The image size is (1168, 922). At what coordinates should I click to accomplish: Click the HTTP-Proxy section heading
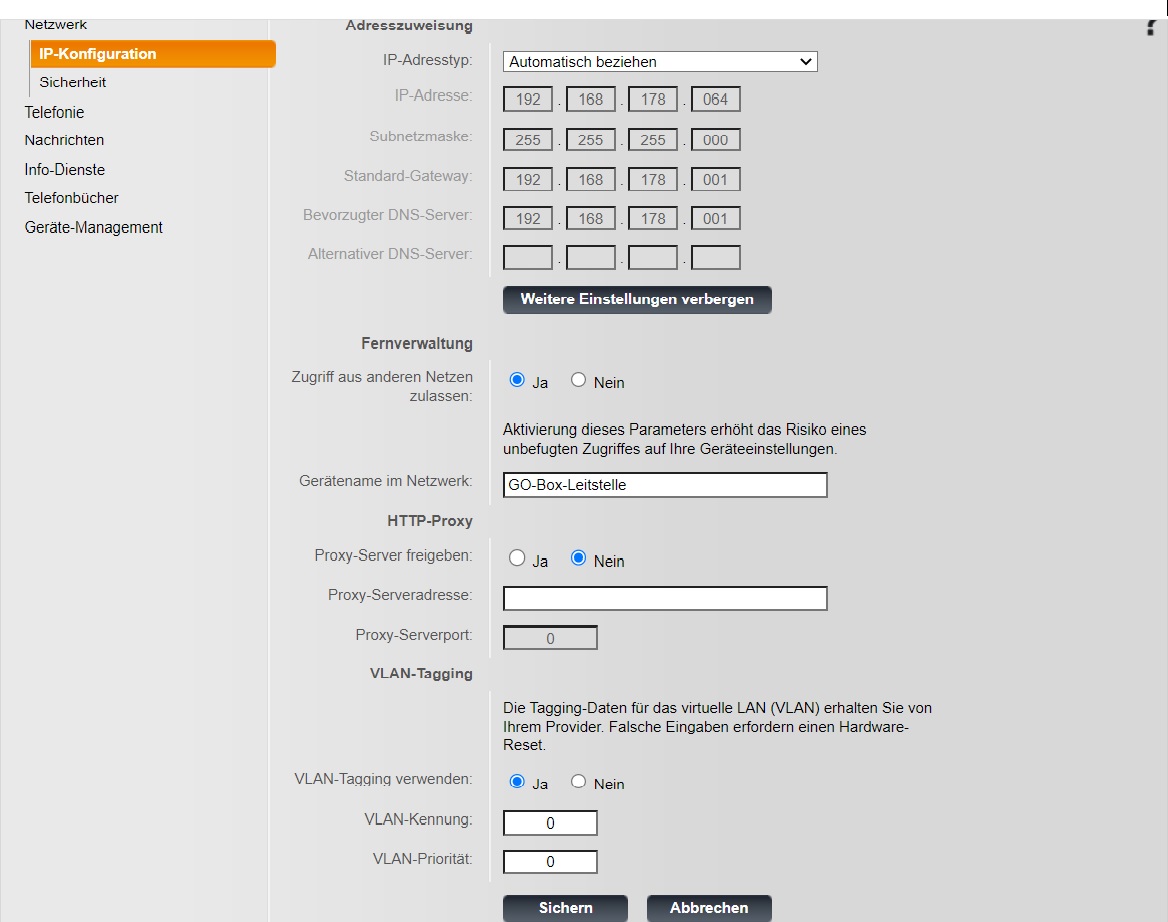point(430,521)
